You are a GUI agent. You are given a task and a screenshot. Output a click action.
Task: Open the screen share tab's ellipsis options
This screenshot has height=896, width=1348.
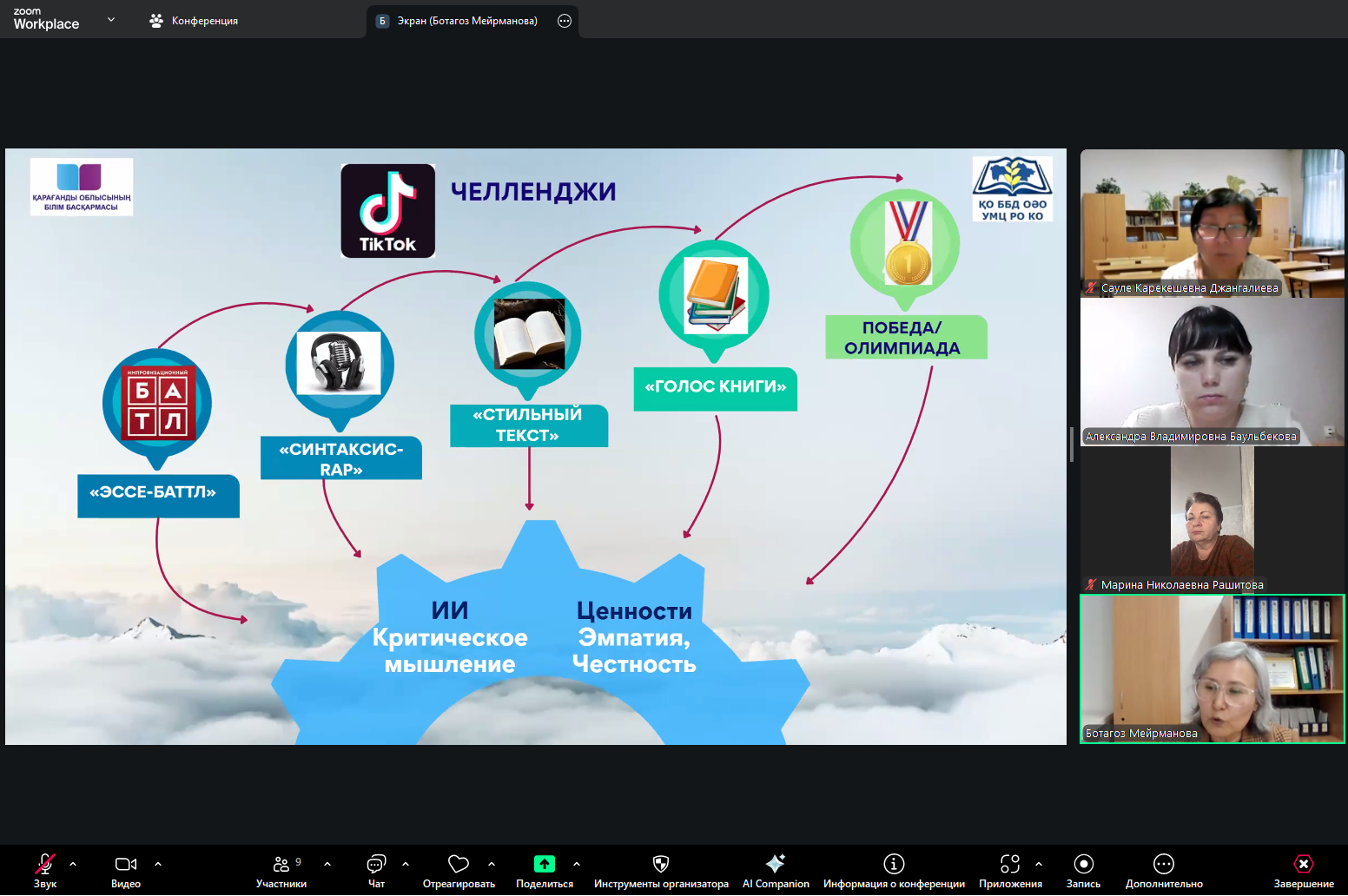pos(565,21)
